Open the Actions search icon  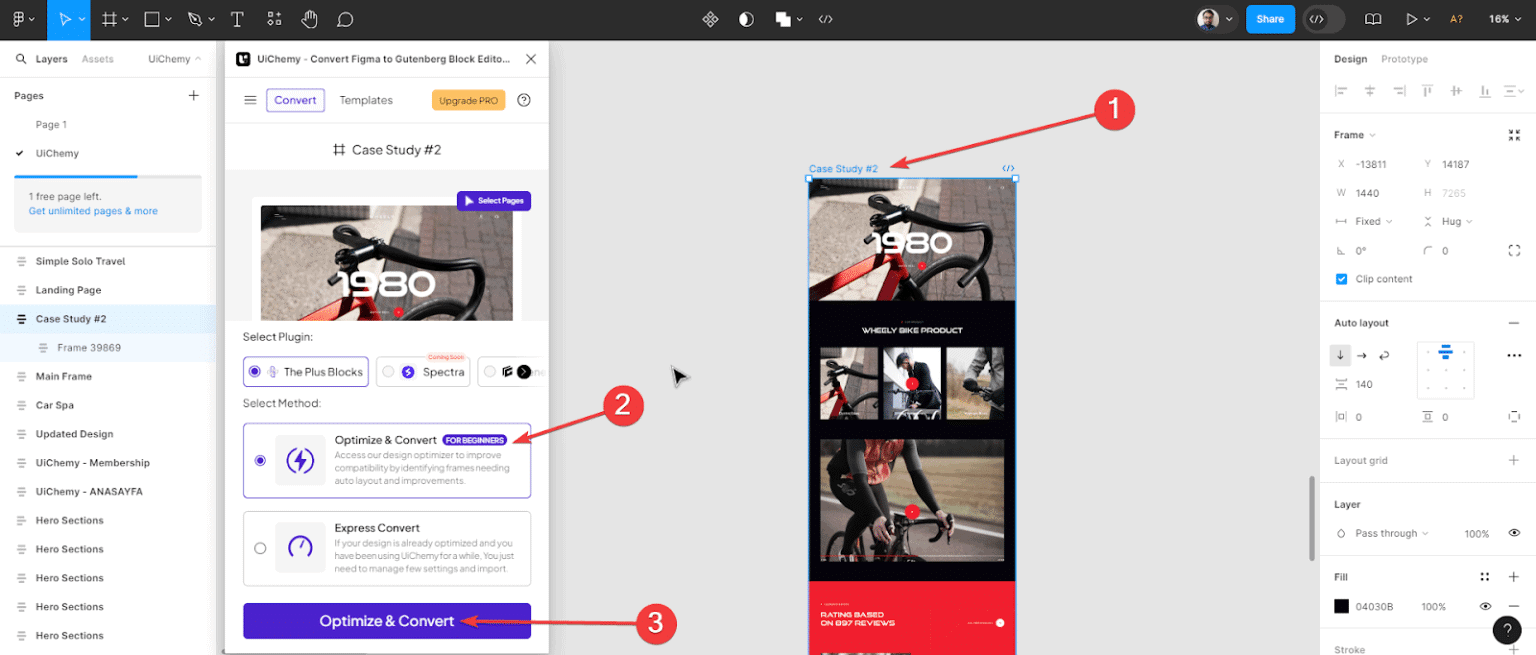274,19
